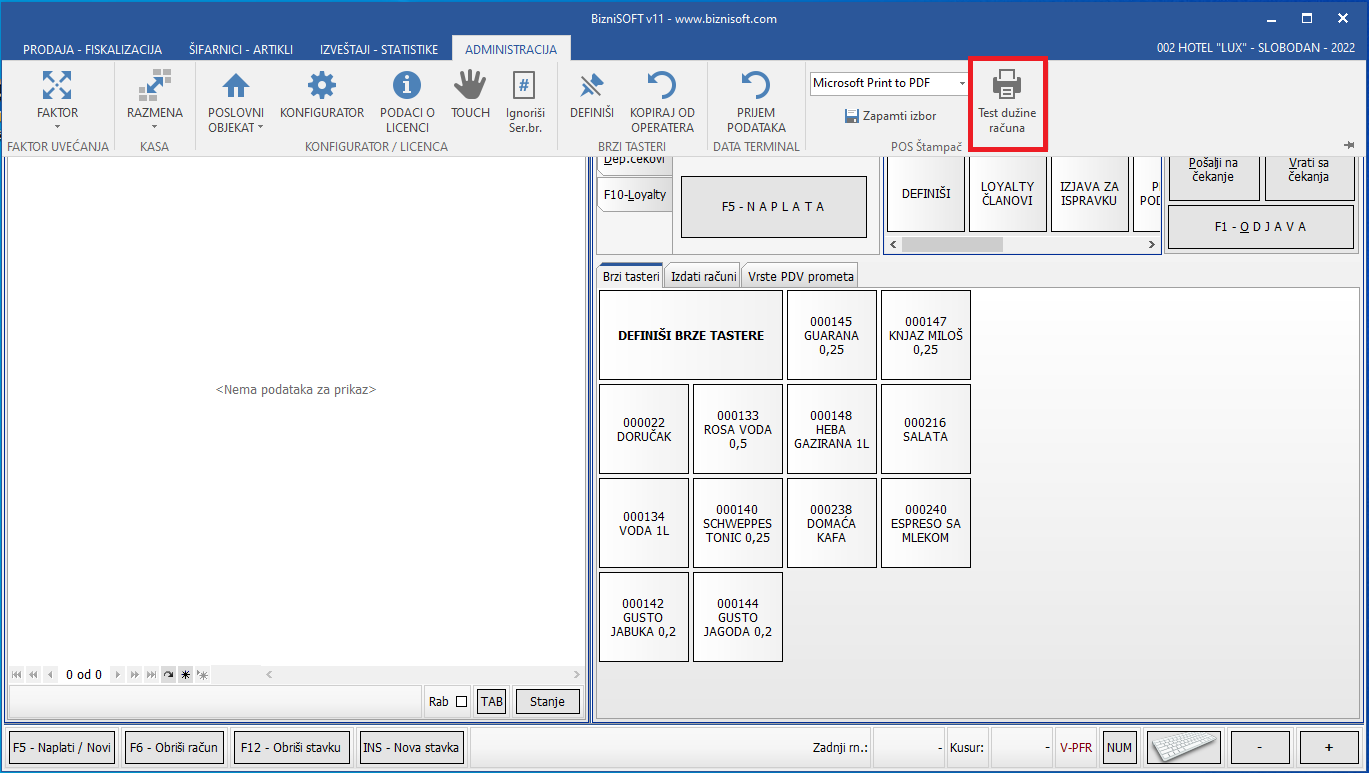This screenshot has width=1369, height=773.
Task: Click the F1 - Odjava button
Action: [x=1260, y=227]
